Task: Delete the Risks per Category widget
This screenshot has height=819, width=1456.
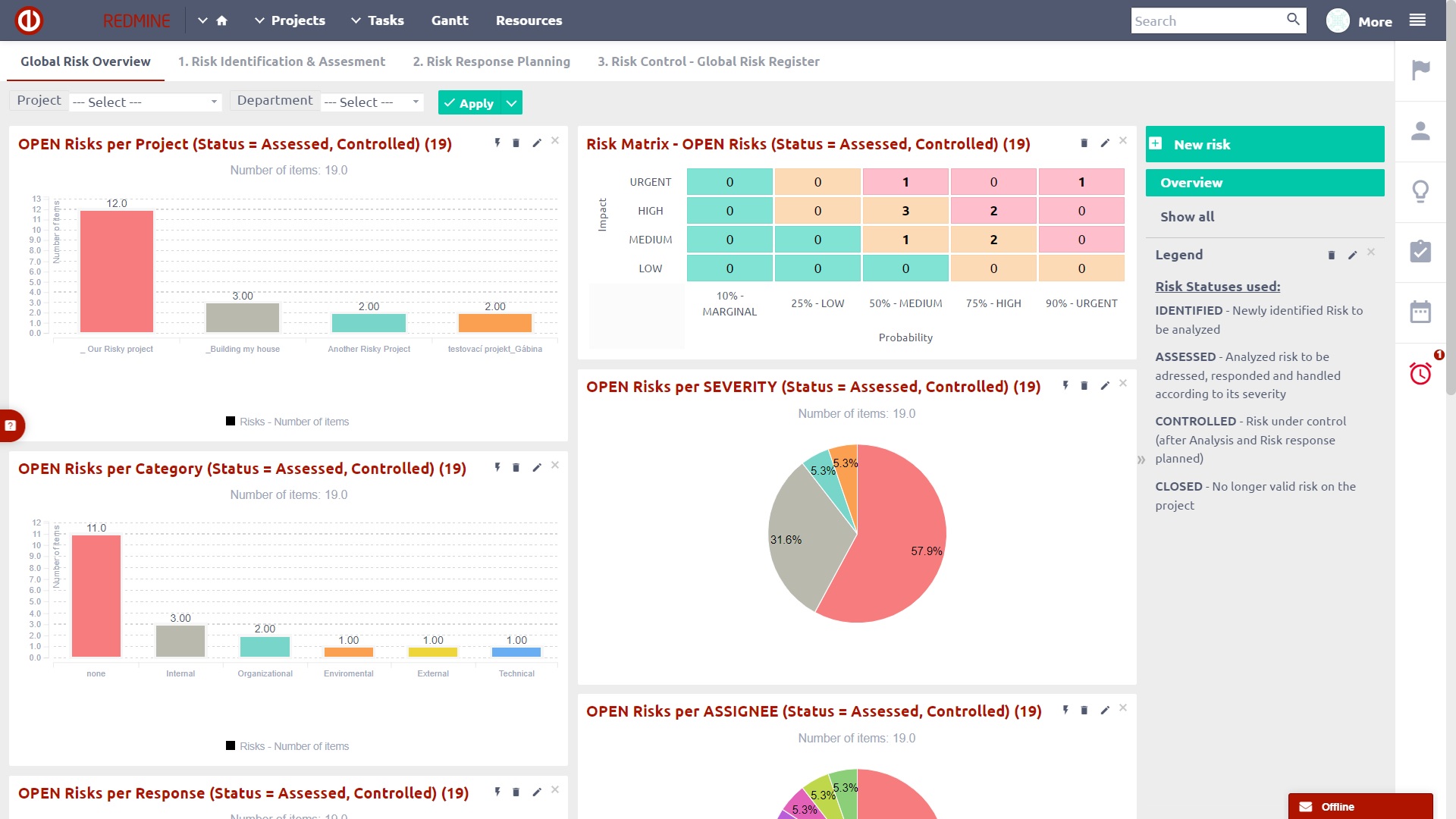Action: [516, 467]
